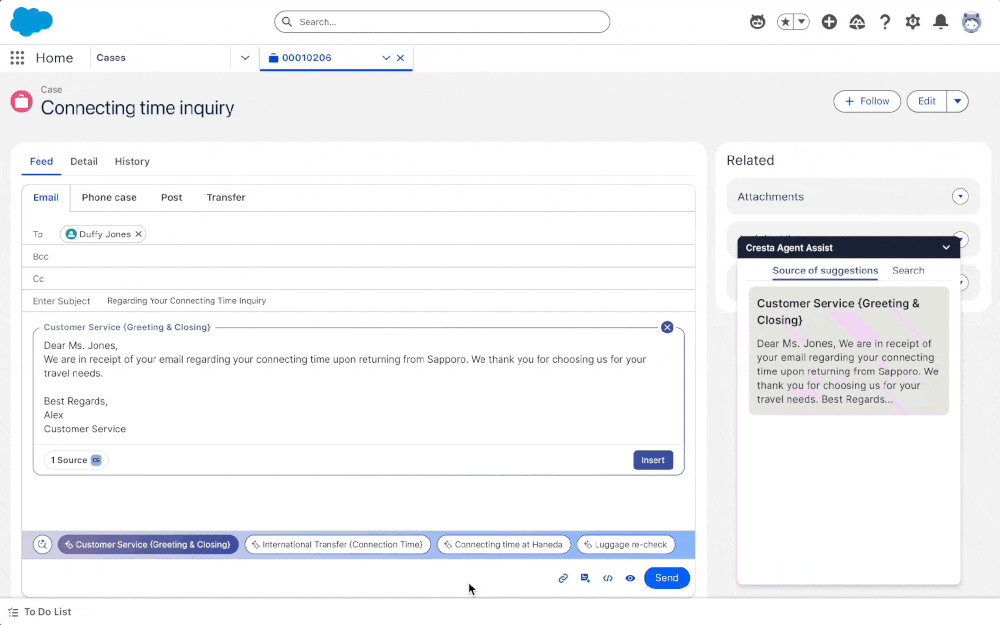Open the 00010206 tab actions chevron

pyautogui.click(x=386, y=58)
